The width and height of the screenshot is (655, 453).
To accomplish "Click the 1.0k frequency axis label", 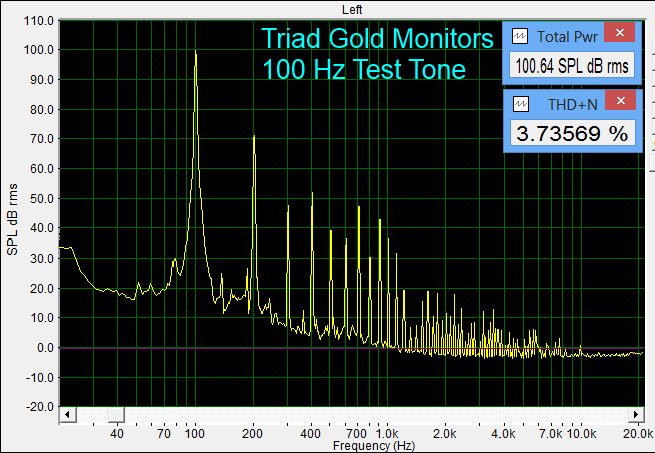I will tap(386, 434).
